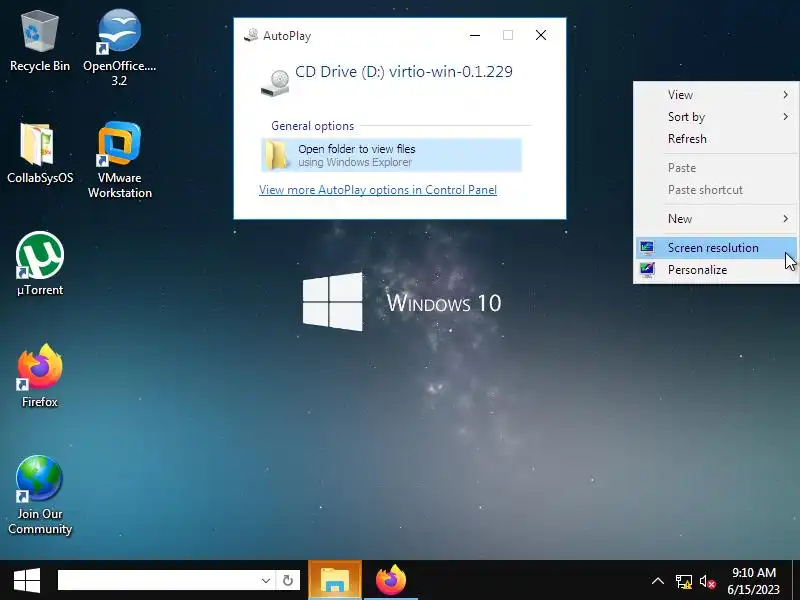Minimize the AutoPlay window
The width and height of the screenshot is (800, 600).
pos(474,35)
